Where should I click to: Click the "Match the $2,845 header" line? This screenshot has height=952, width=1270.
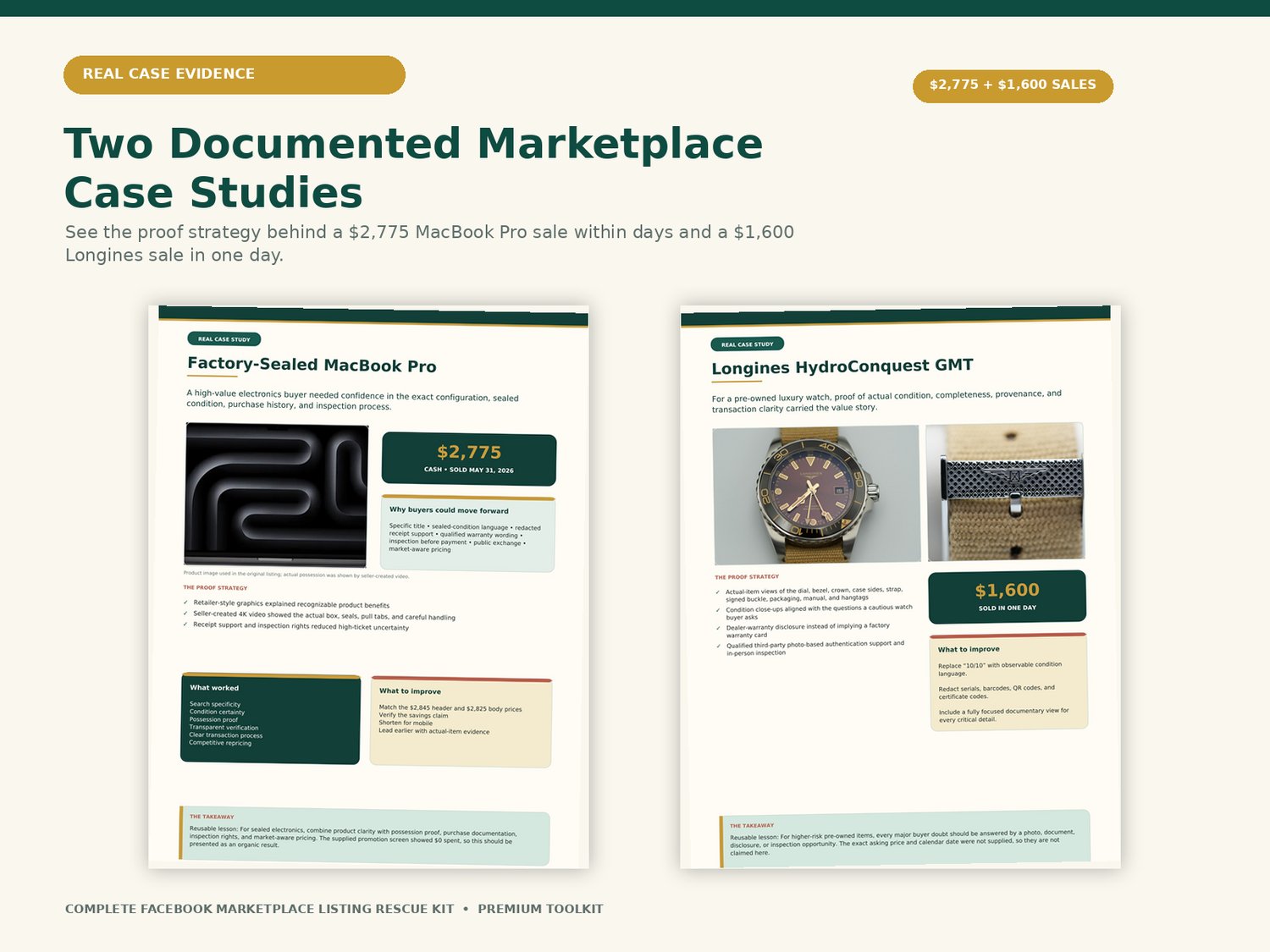[450, 708]
